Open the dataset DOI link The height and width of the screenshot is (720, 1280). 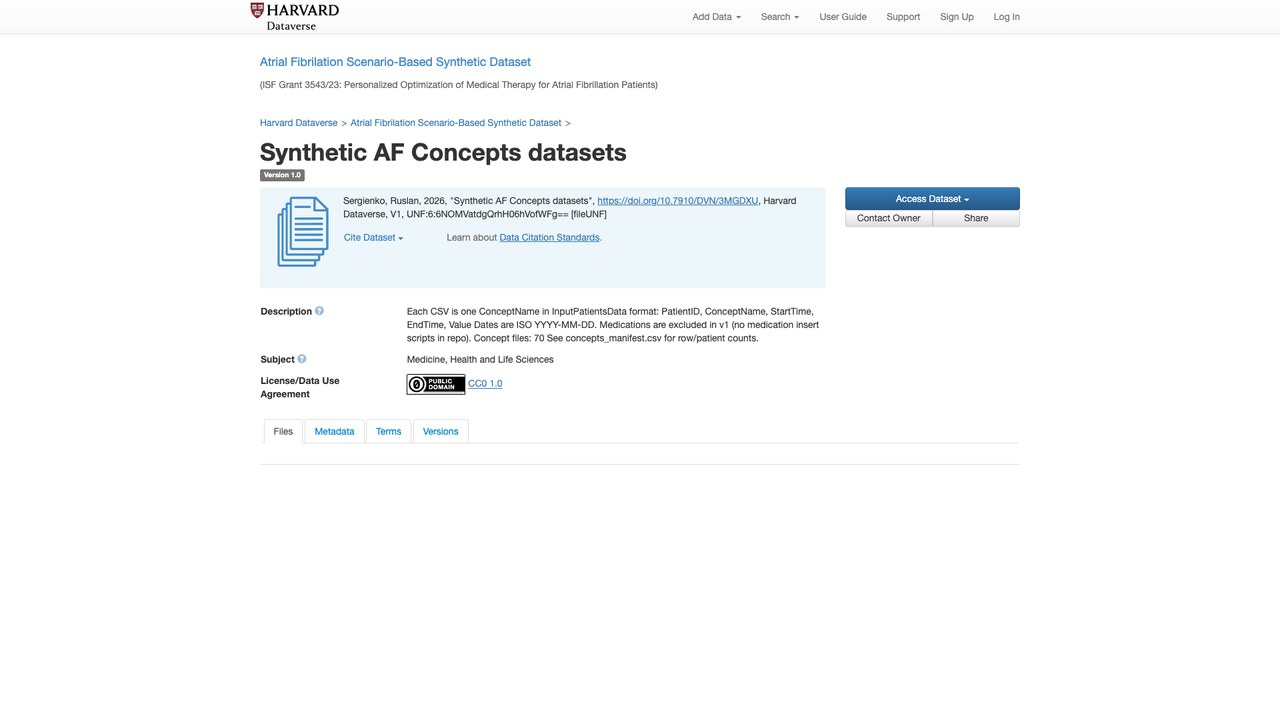[678, 201]
